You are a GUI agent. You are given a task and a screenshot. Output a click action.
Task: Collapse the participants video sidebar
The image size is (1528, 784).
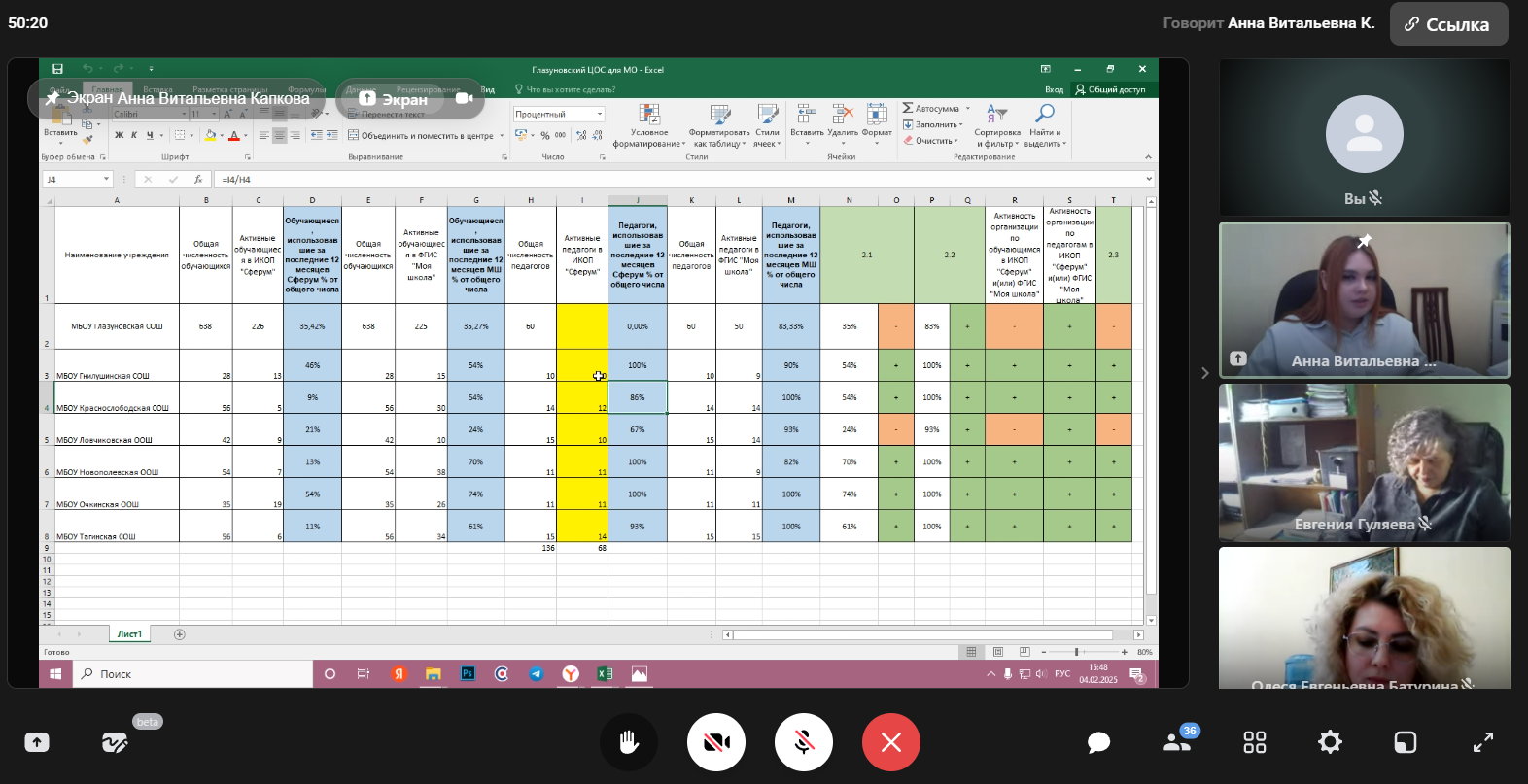1205,373
